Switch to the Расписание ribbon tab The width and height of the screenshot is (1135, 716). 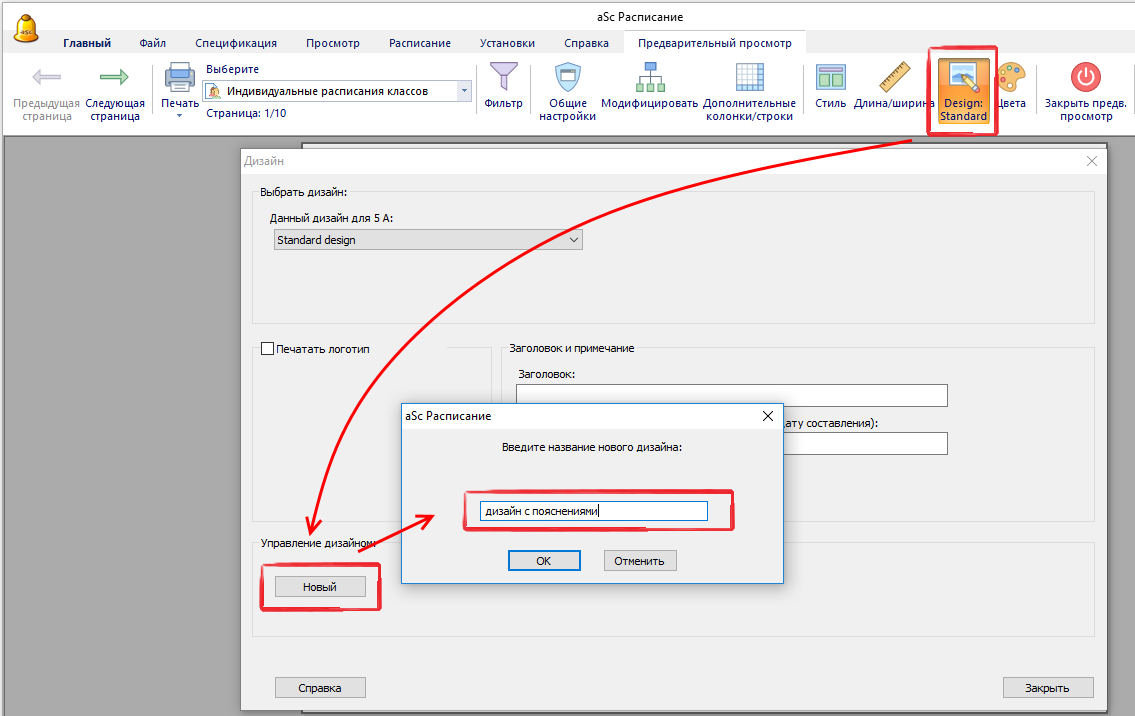(420, 43)
